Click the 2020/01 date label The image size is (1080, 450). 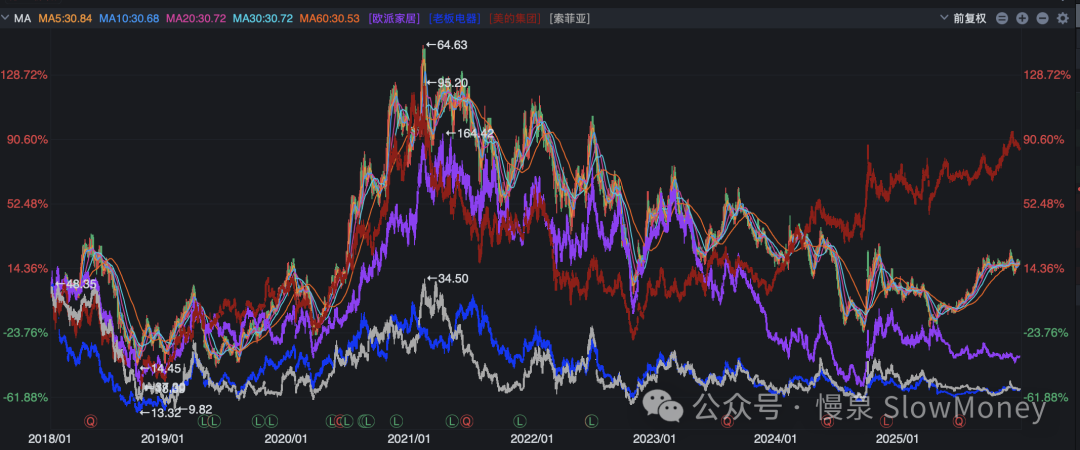285,438
